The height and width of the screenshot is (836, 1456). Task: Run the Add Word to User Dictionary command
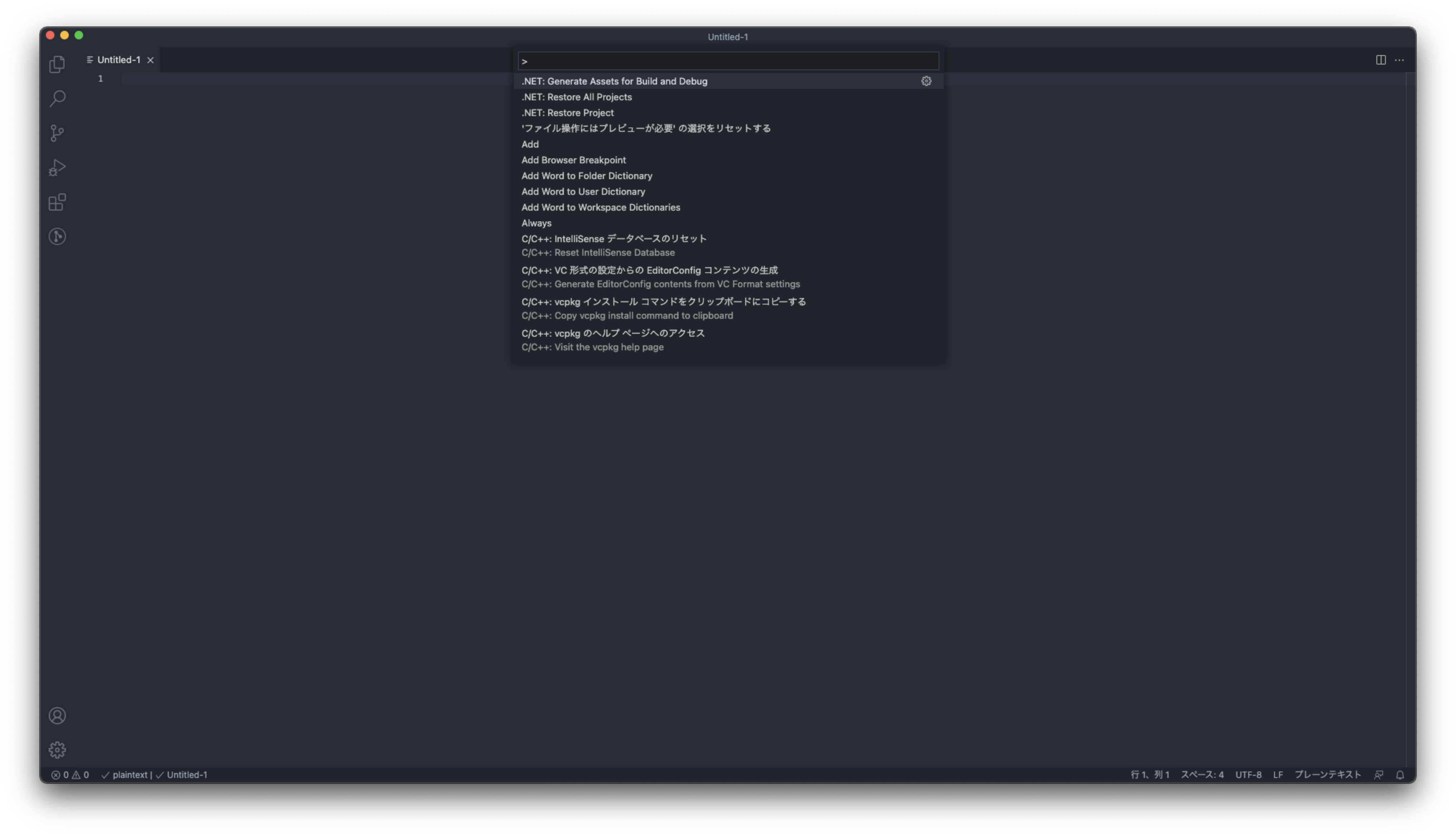583,192
